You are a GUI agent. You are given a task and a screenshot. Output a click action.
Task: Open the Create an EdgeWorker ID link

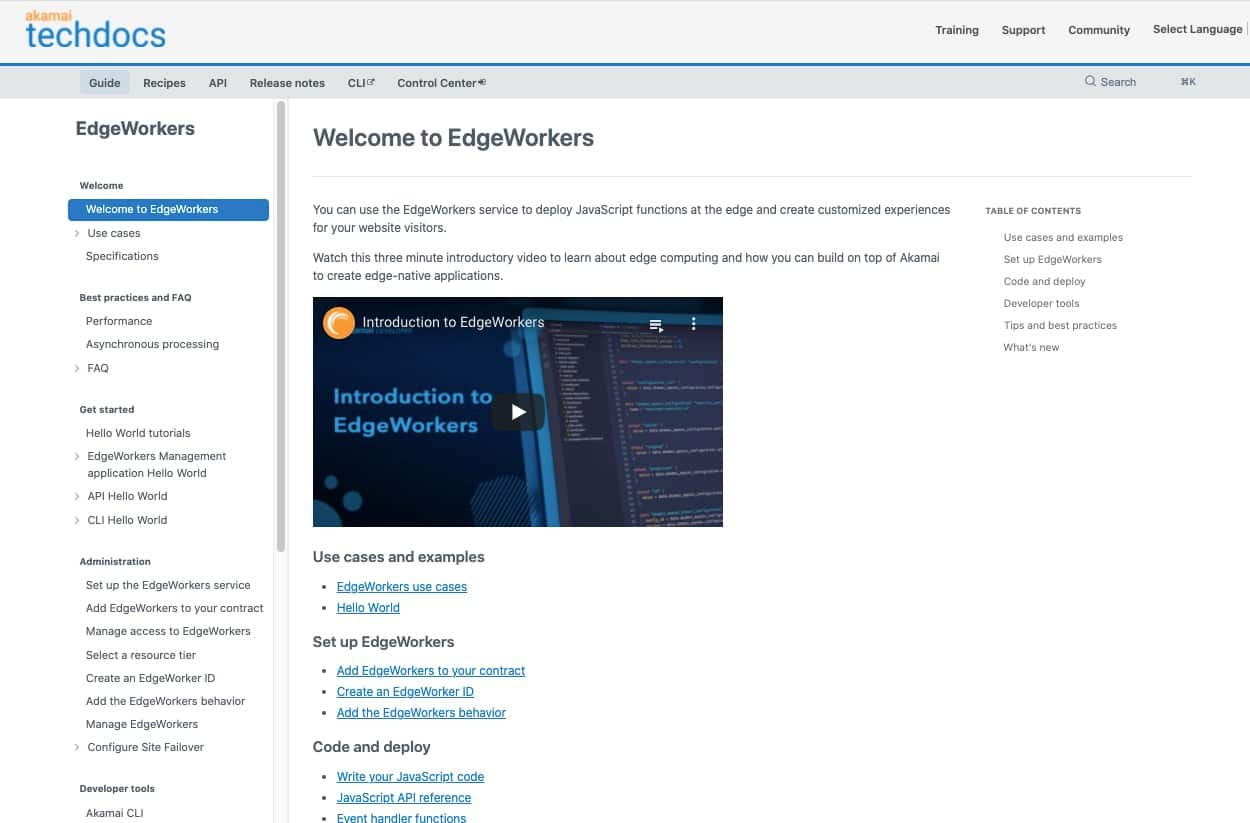[x=405, y=692]
